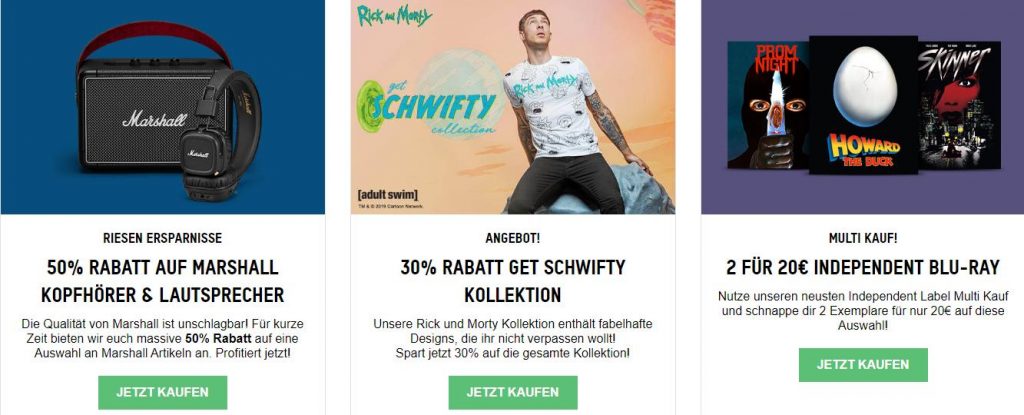Screen dimensions: 1024x415
Task: Click the Marshall description text with 50% Rabatt
Action: click(x=163, y=339)
